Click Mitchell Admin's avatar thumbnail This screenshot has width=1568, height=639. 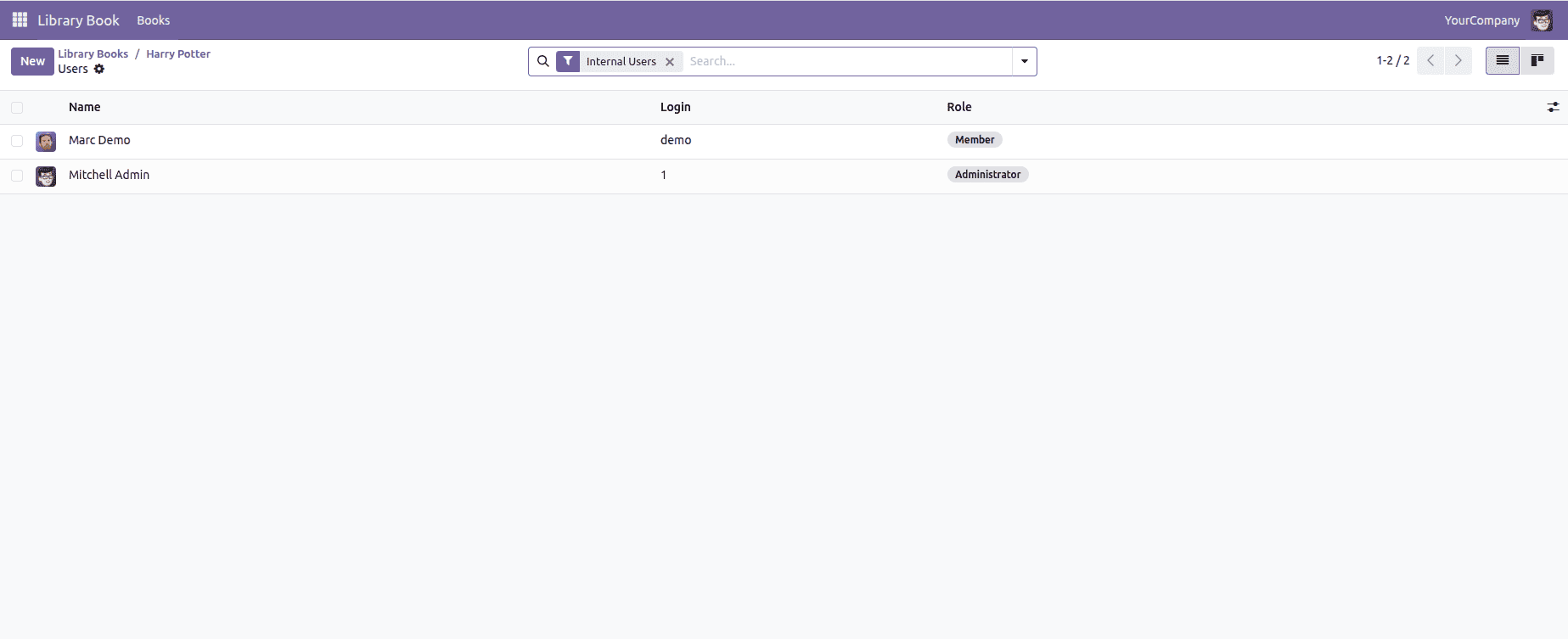pyautogui.click(x=46, y=176)
